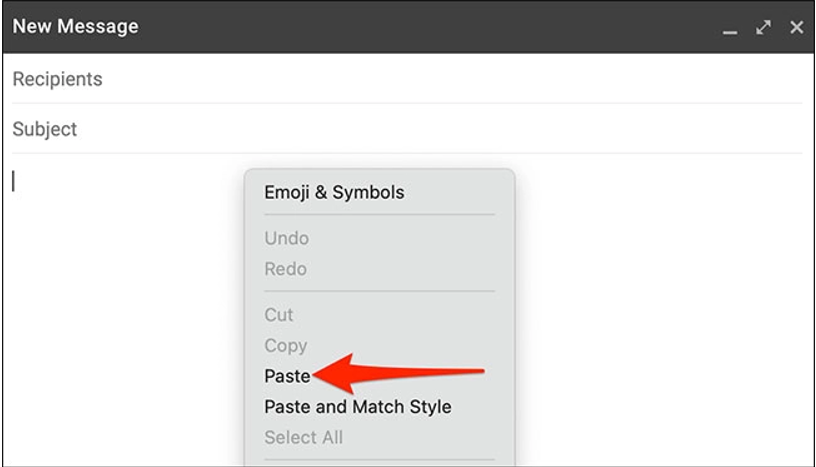The width and height of the screenshot is (816, 467).
Task: Click separator line below Emoji & Symbols
Action: click(x=379, y=214)
